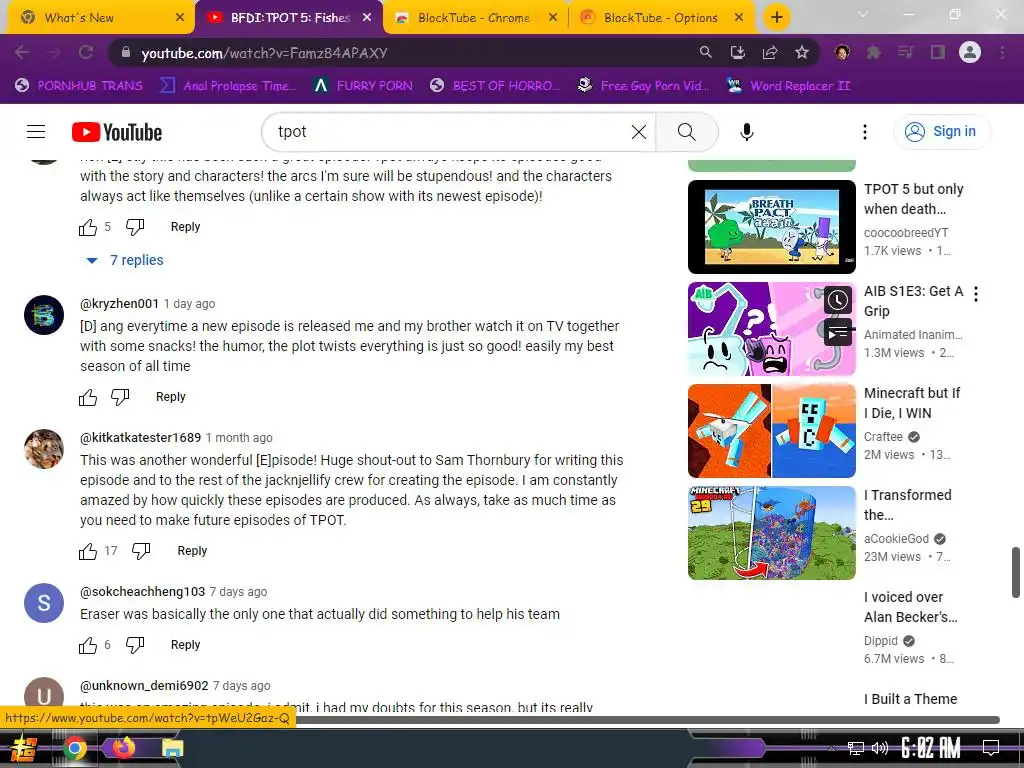Image resolution: width=1024 pixels, height=768 pixels.
Task: Clear the search box with X
Action: click(639, 132)
